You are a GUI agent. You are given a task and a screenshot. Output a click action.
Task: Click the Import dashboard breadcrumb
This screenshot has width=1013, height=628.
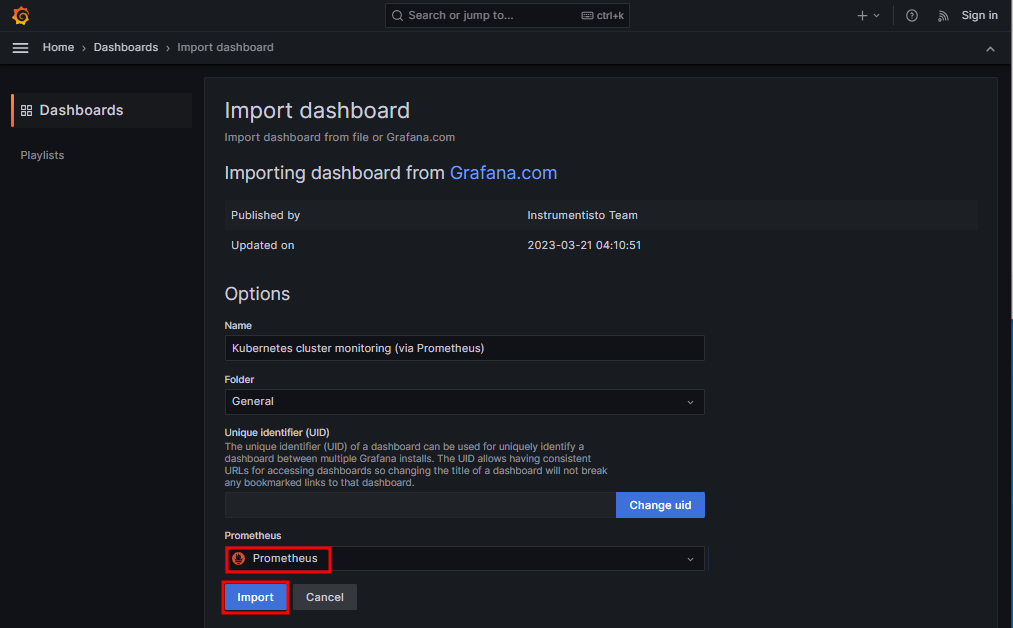(225, 47)
